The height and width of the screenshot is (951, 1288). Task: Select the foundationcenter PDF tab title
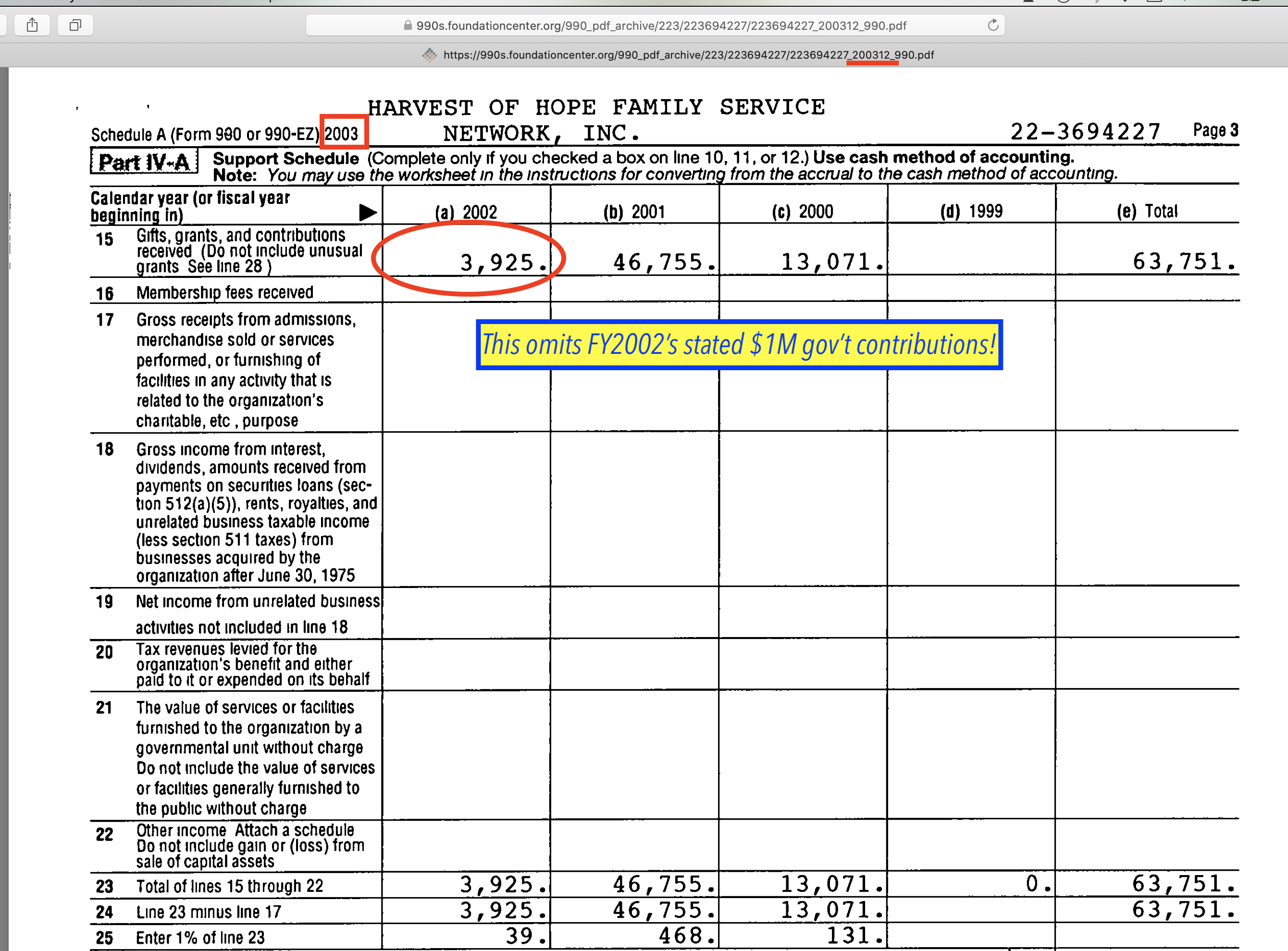688,55
